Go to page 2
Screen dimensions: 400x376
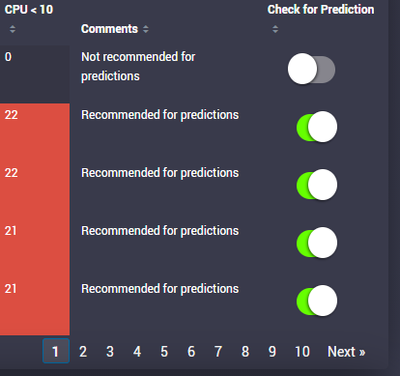coord(83,352)
